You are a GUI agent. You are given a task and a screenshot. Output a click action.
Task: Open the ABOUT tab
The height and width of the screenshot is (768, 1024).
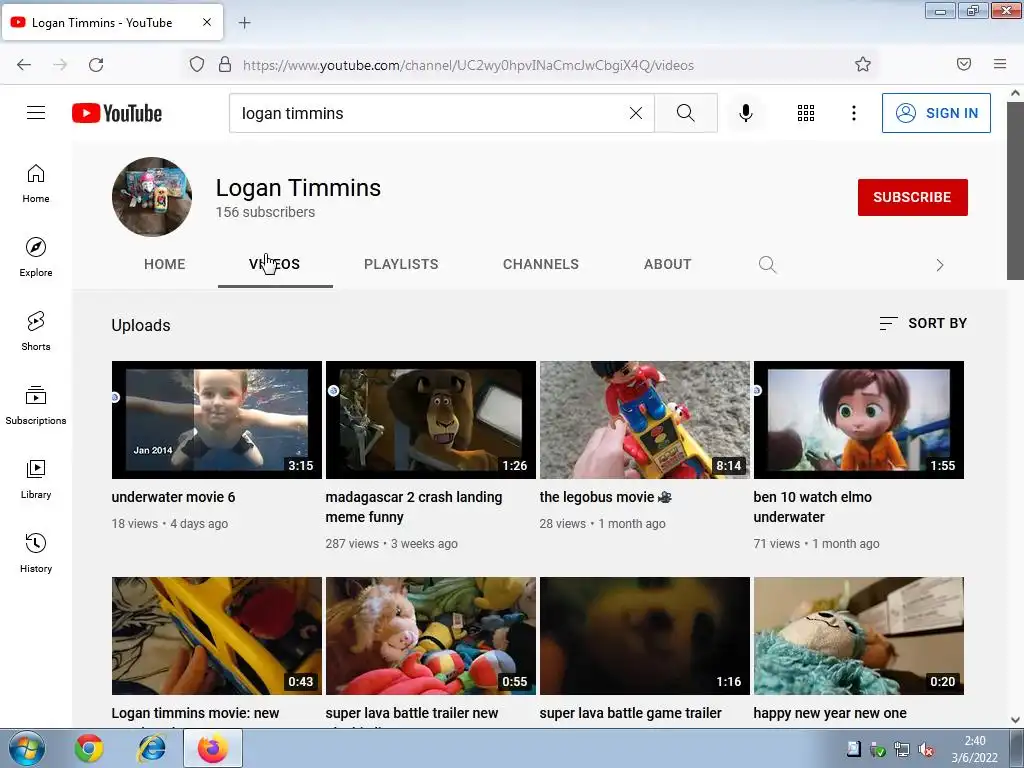point(667,264)
